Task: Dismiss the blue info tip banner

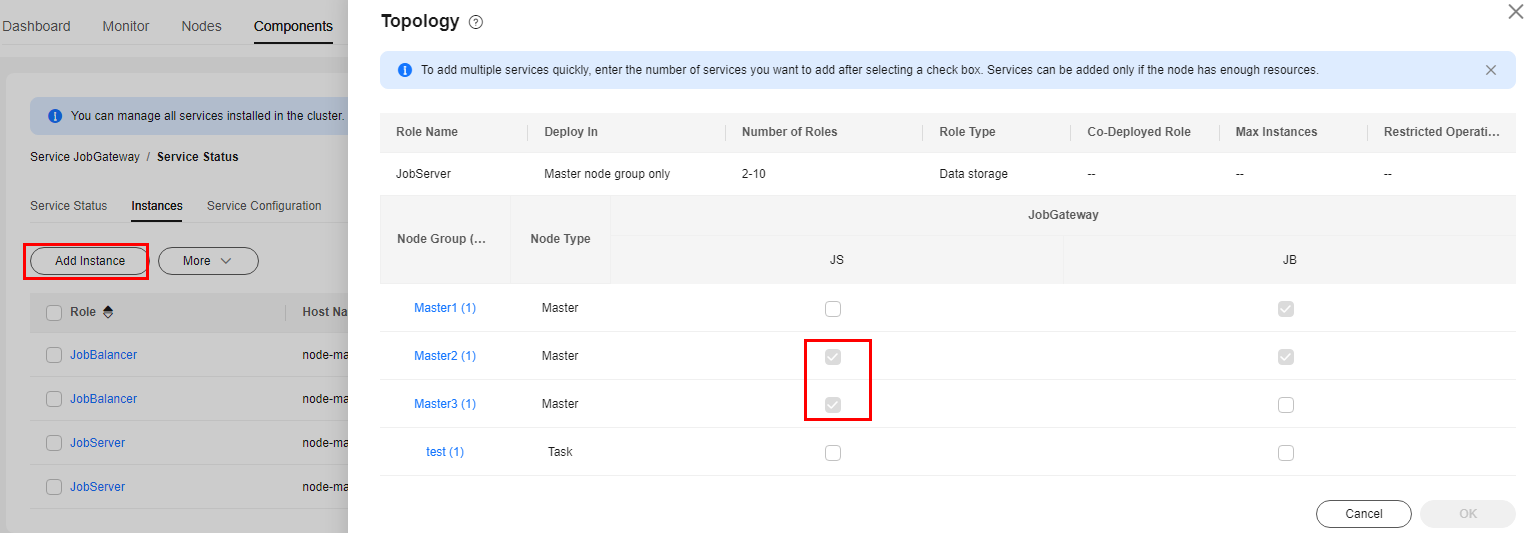Action: click(1491, 70)
